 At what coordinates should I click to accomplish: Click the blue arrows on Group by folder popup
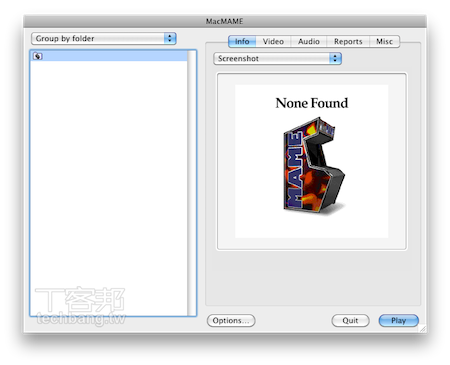pyautogui.click(x=170, y=38)
